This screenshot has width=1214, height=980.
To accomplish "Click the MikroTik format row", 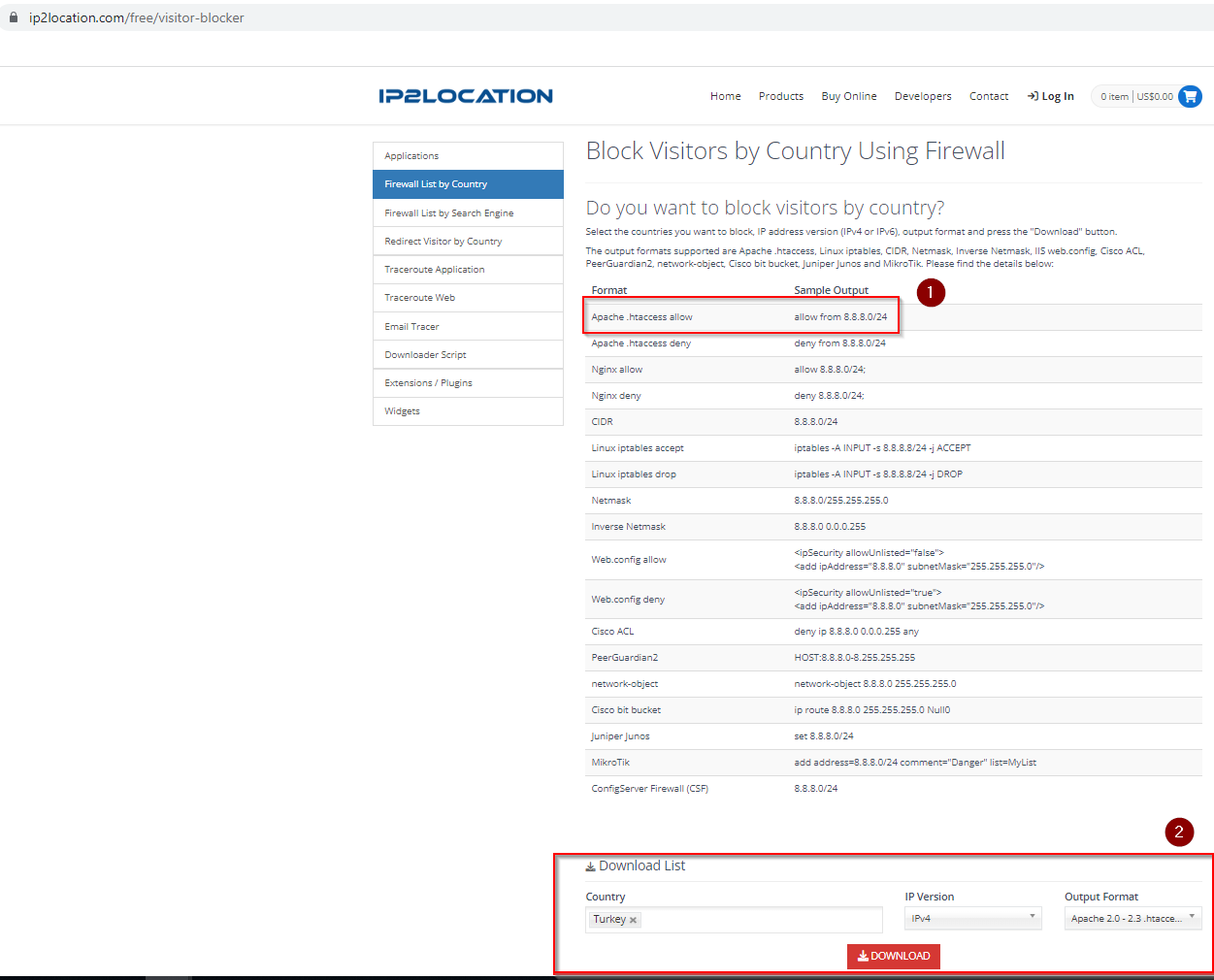I will (x=894, y=763).
